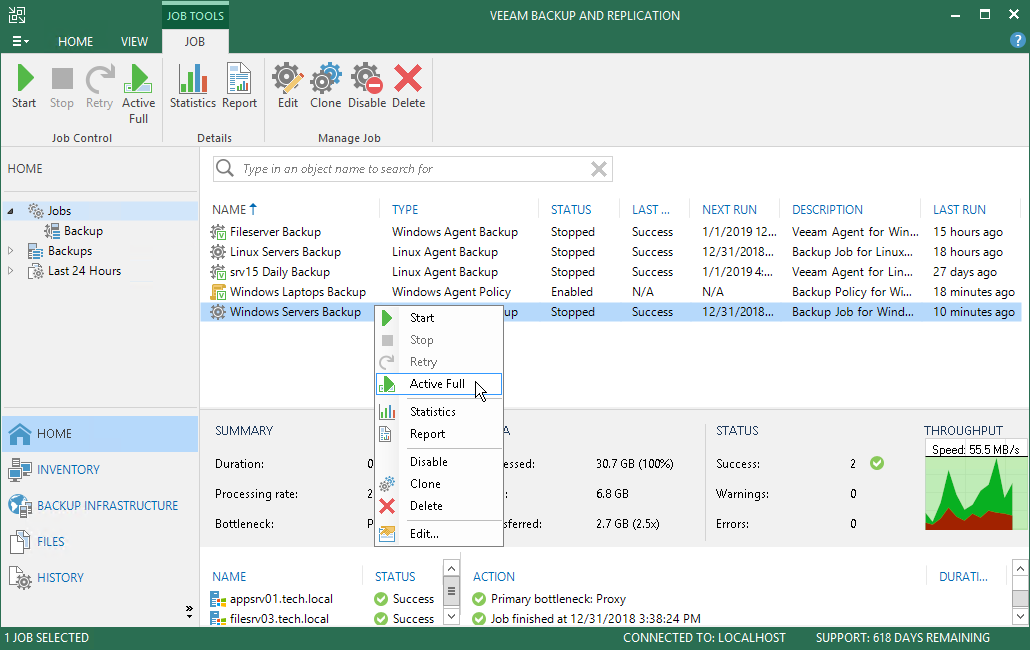Choose Disable in the context menu
Image resolution: width=1030 pixels, height=650 pixels.
click(439, 462)
